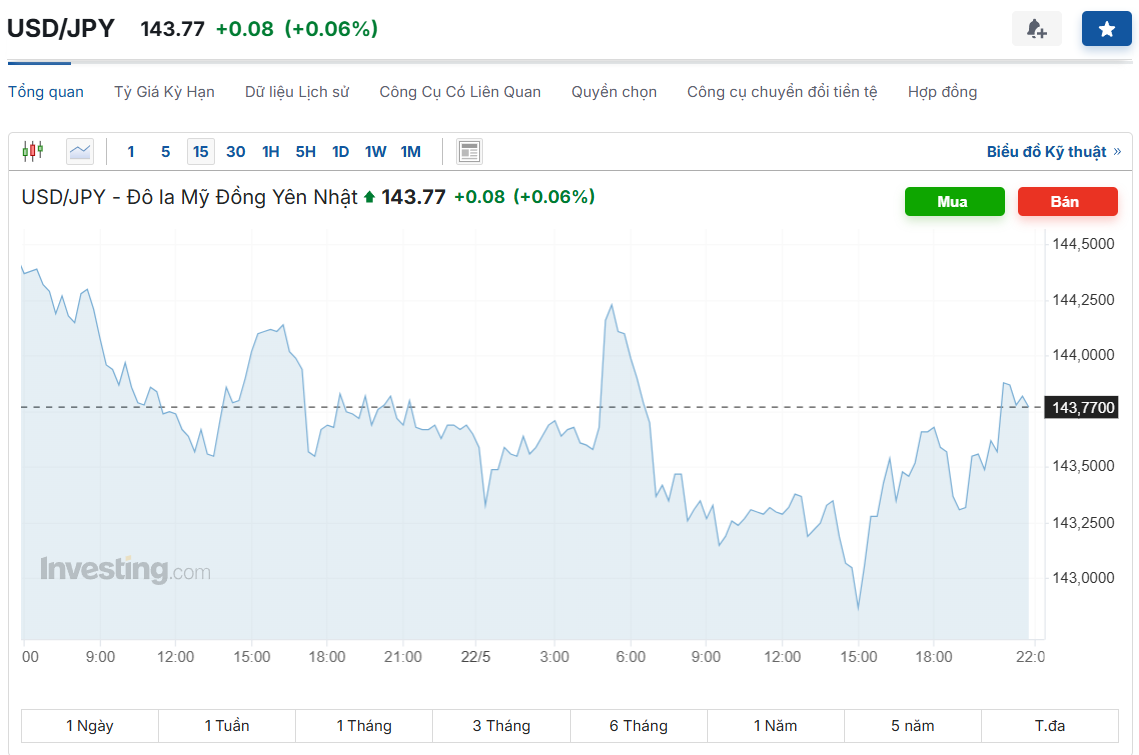Screen dimensions: 1139x755
Task: Set chart interval to 1D
Action: tap(340, 152)
